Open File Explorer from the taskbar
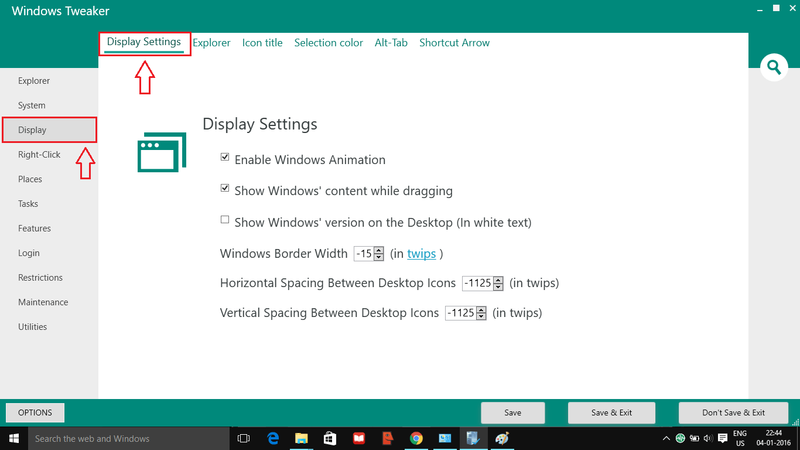Viewport: 800px width, 450px height. click(302, 438)
